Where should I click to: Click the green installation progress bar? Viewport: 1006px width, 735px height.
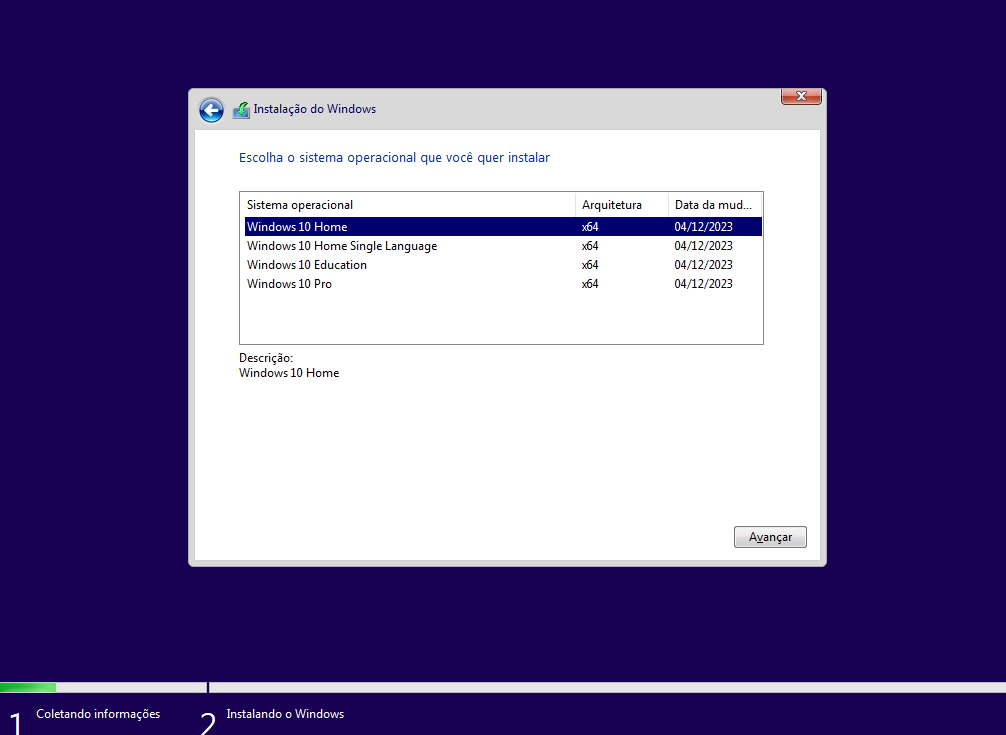tap(28, 687)
